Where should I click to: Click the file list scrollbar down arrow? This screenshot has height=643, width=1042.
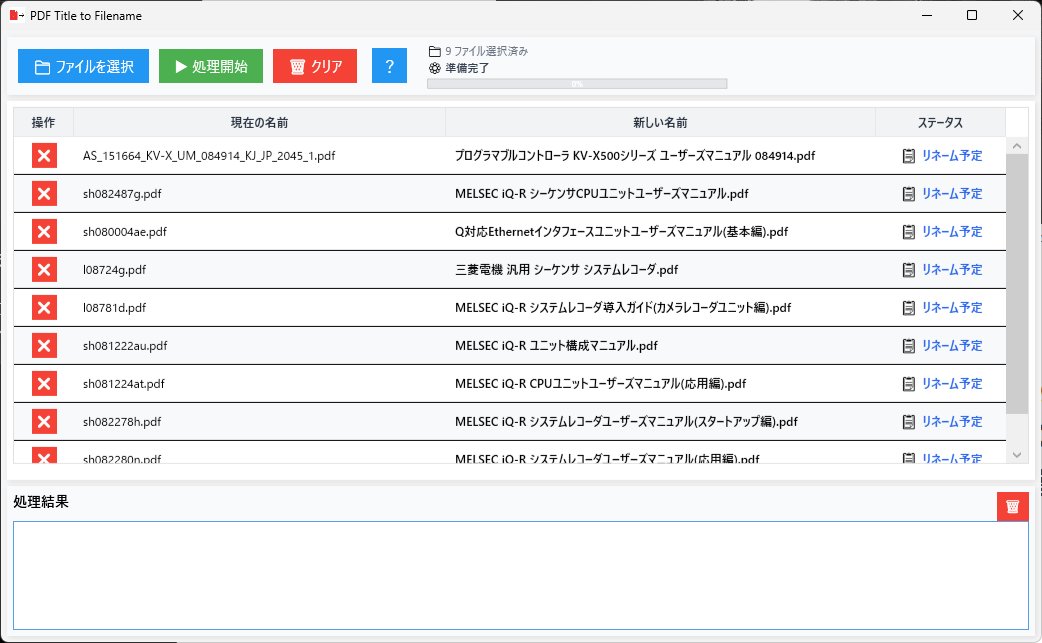[x=1017, y=455]
